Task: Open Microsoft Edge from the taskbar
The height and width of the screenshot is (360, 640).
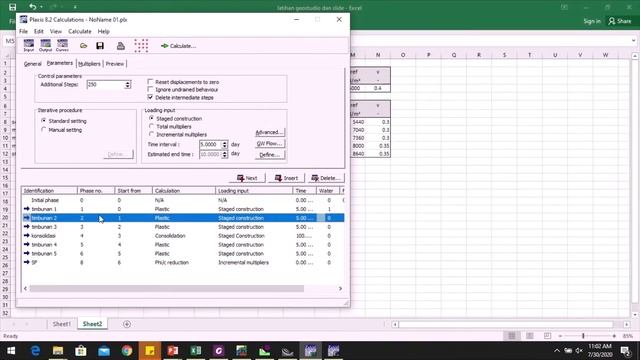Action: point(36,351)
